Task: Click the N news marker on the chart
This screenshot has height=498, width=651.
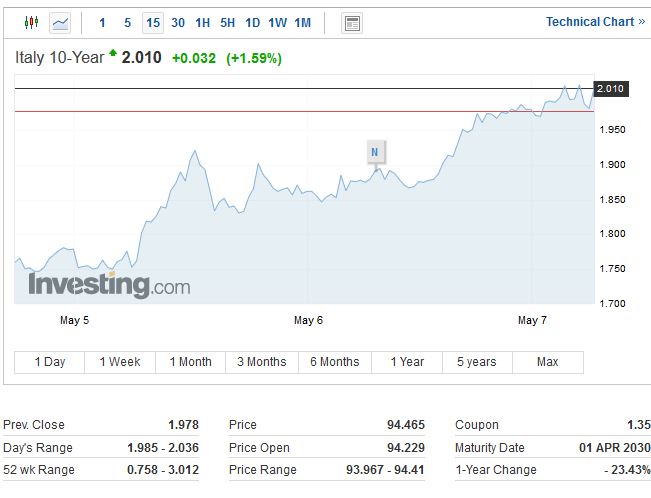Action: 375,152
